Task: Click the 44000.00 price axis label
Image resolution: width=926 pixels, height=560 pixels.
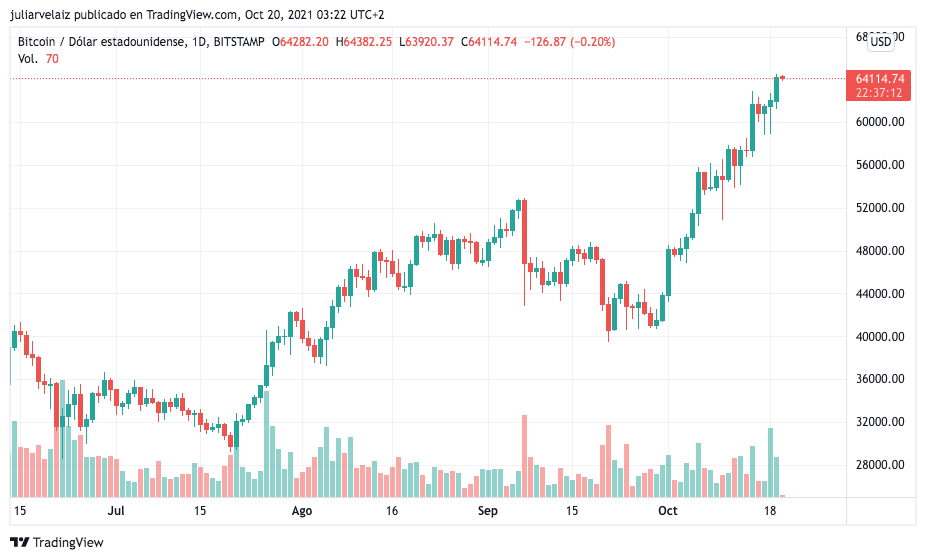Action: [880, 294]
